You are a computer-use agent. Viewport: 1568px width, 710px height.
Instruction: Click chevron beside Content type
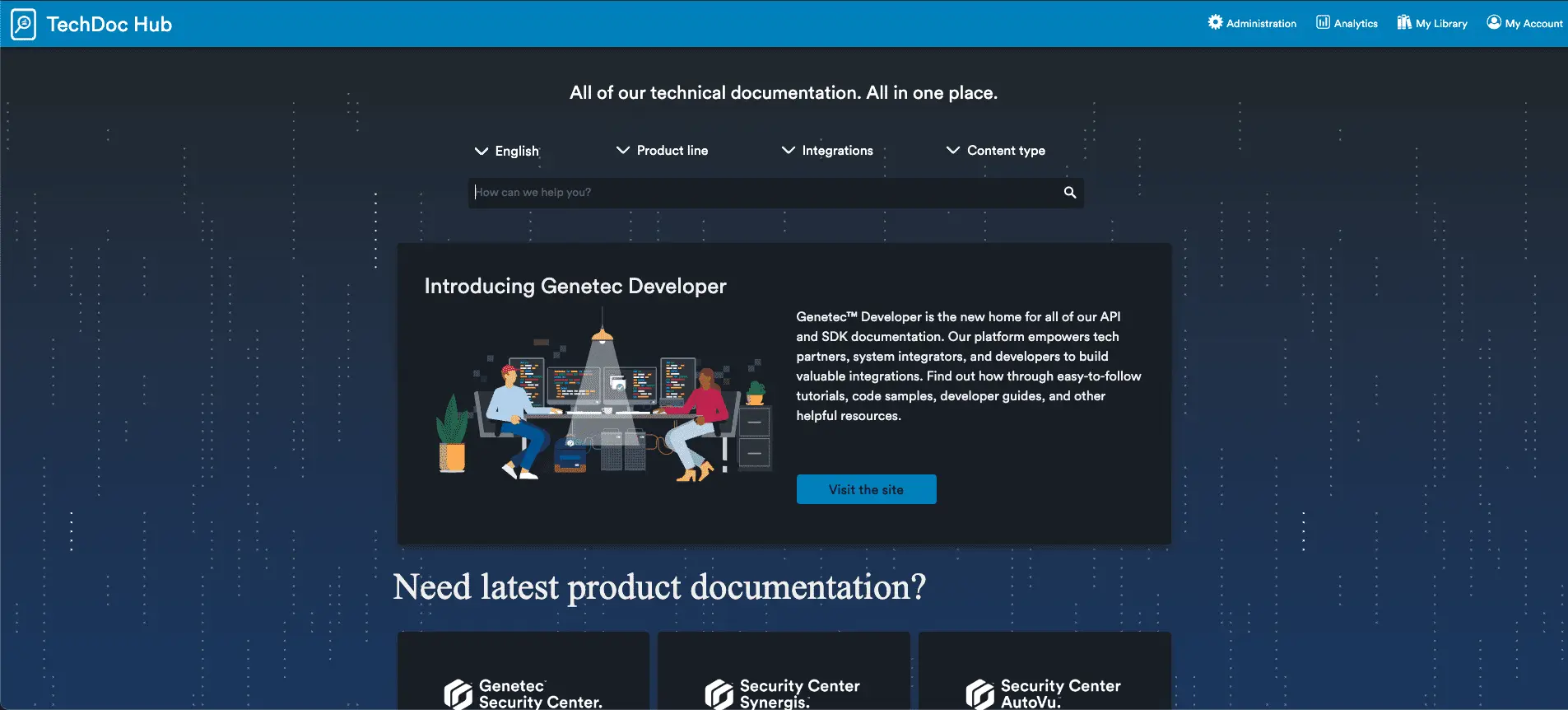tap(953, 150)
